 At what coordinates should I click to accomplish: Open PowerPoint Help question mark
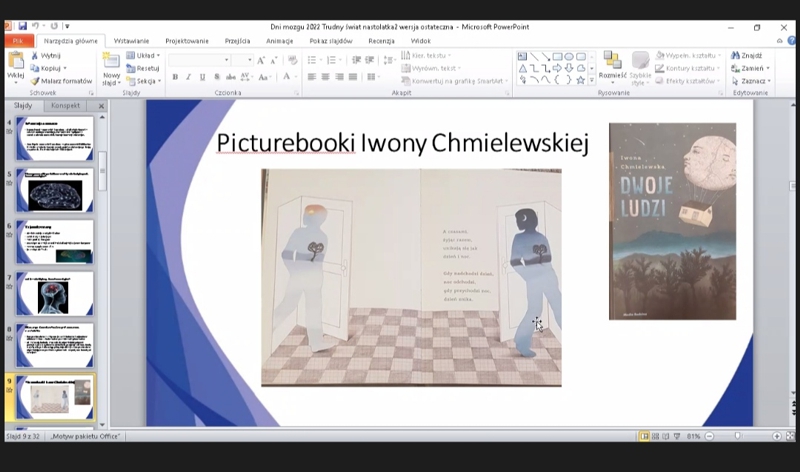click(x=792, y=41)
